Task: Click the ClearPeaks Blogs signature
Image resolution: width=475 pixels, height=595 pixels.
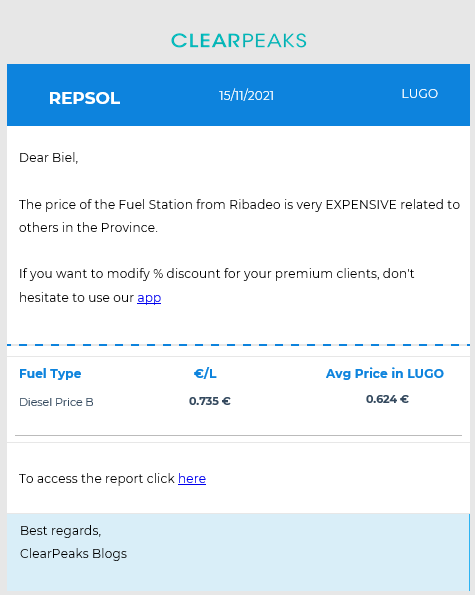Action: (73, 554)
